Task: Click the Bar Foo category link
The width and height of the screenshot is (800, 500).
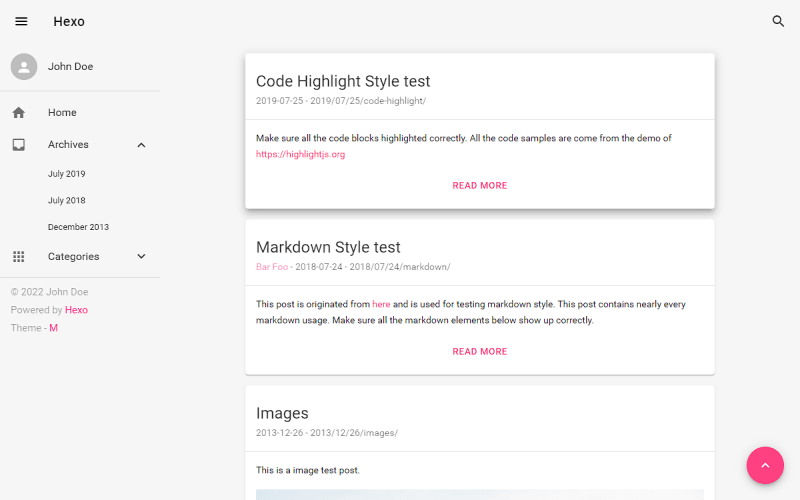Action: pyautogui.click(x=272, y=267)
